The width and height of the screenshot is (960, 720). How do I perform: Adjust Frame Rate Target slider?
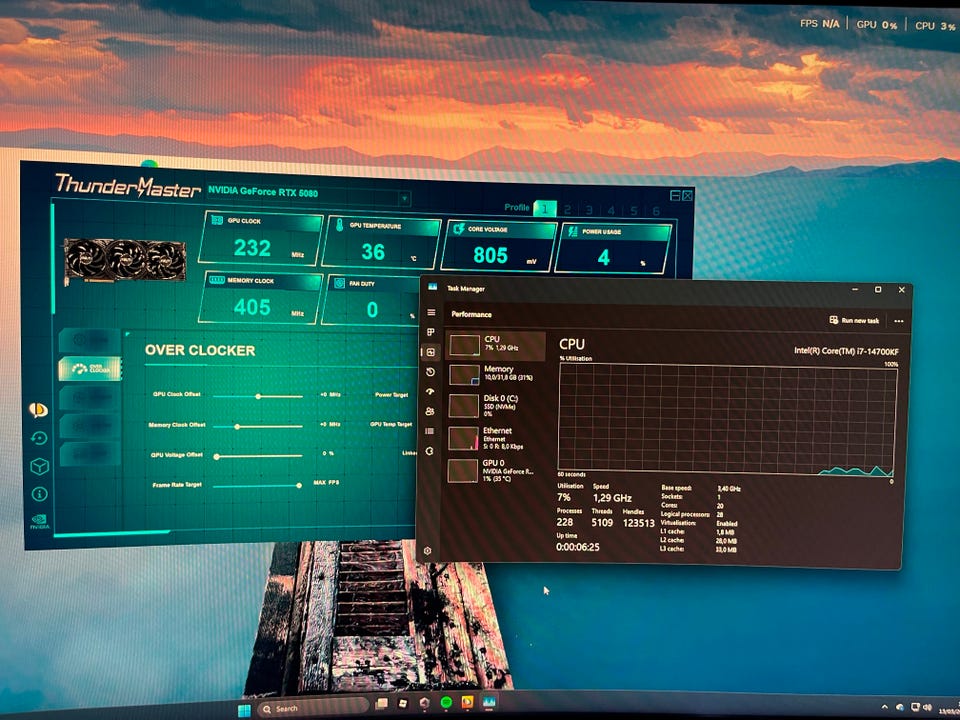(257, 486)
